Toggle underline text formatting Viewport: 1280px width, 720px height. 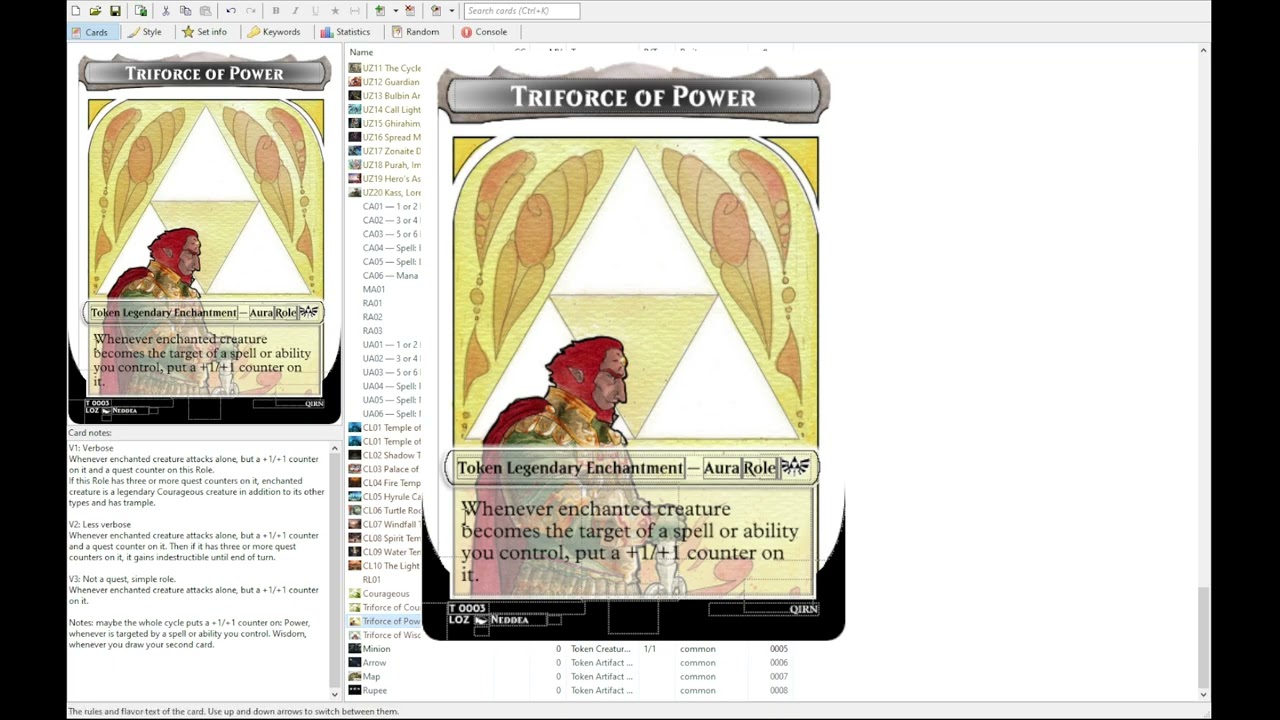pyautogui.click(x=315, y=11)
